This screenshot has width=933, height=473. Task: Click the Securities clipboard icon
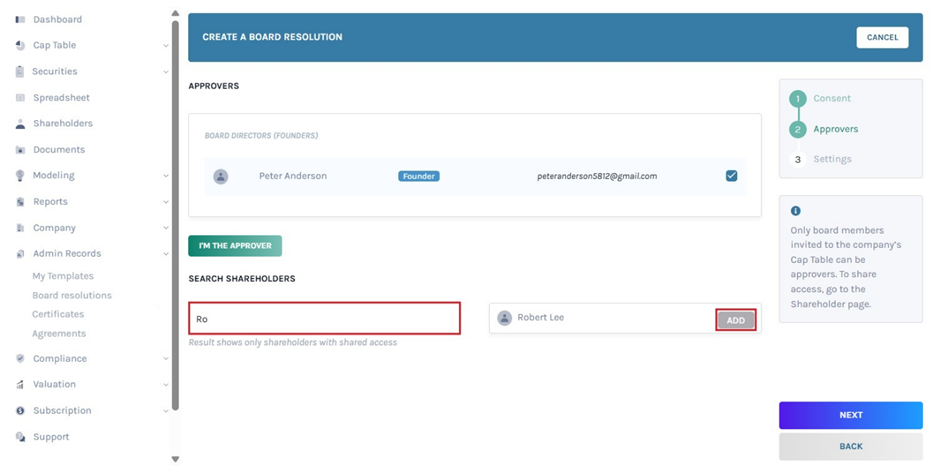(20, 72)
